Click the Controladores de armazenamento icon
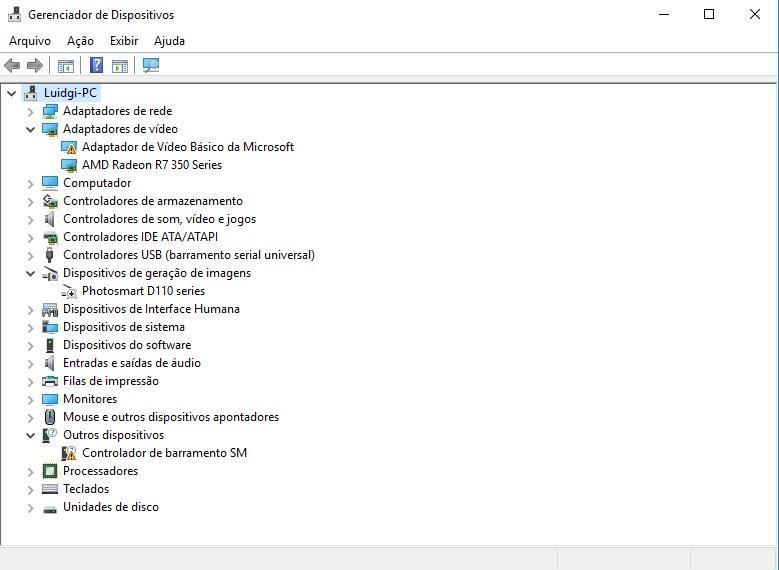This screenshot has width=779, height=570. coord(50,201)
